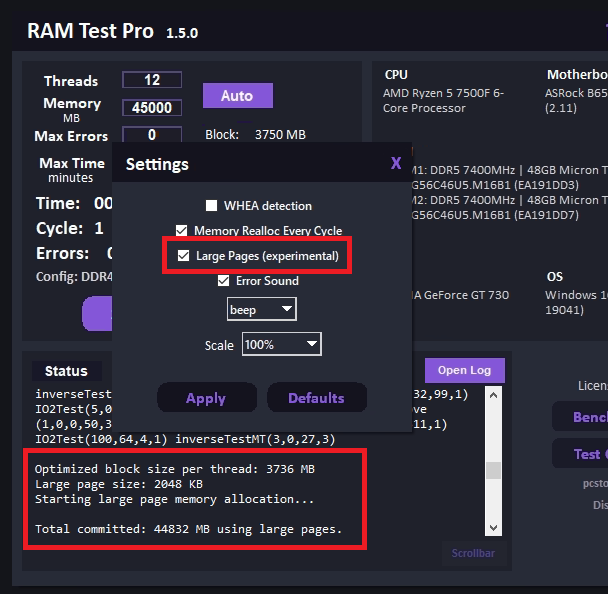Click the Threads input field
This screenshot has width=608, height=594.
pyautogui.click(x=152, y=80)
